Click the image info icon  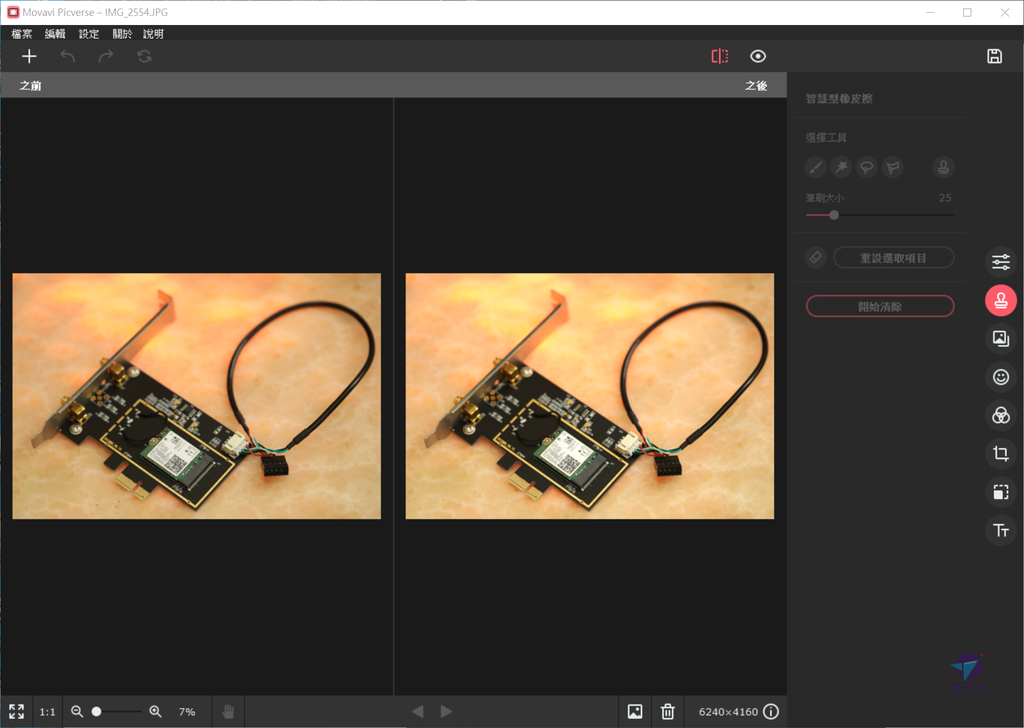771,712
